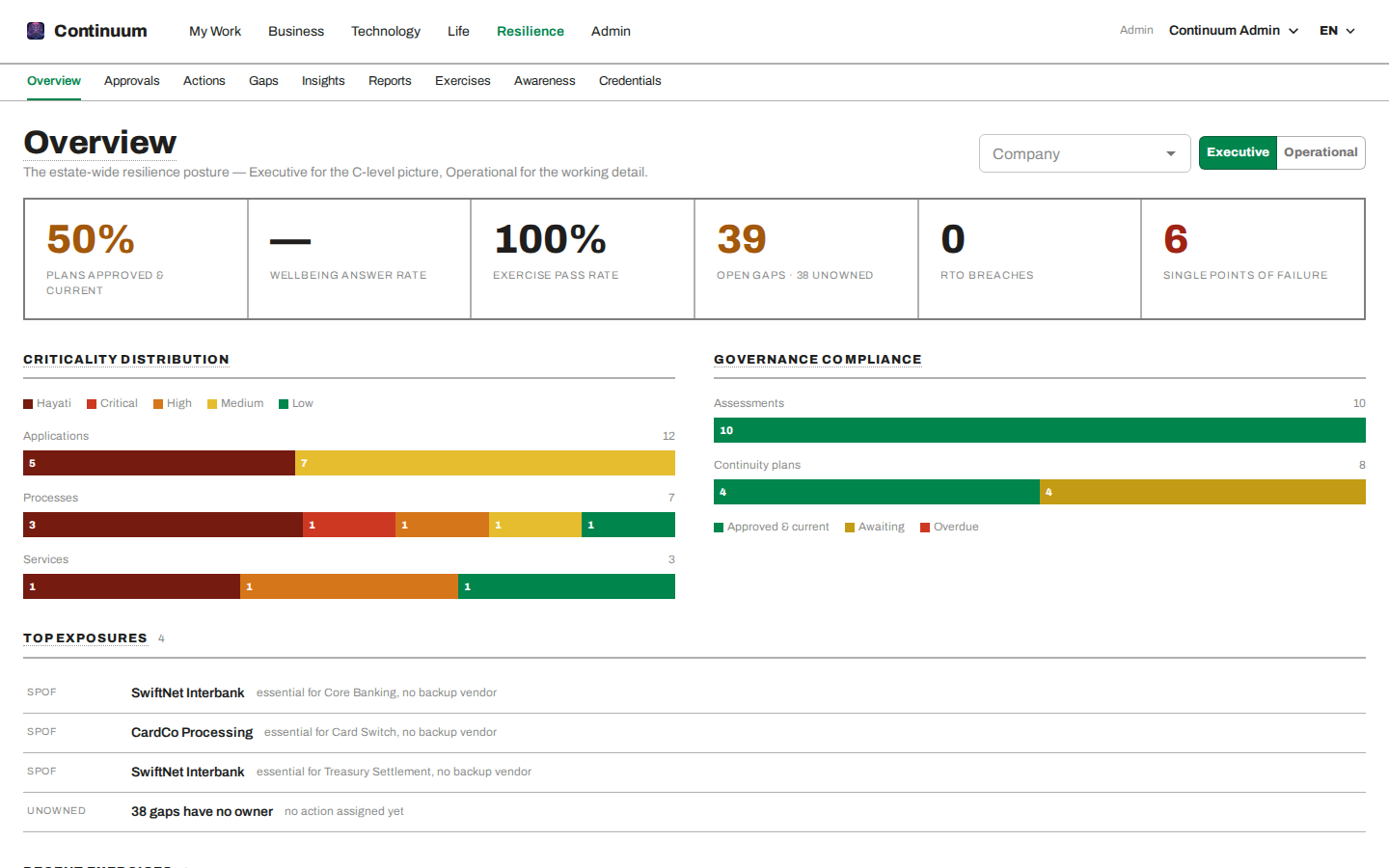This screenshot has width=1389, height=868.
Task: Open the SwiftNet Interbank Treasury Settlement exposure
Action: [x=694, y=773]
